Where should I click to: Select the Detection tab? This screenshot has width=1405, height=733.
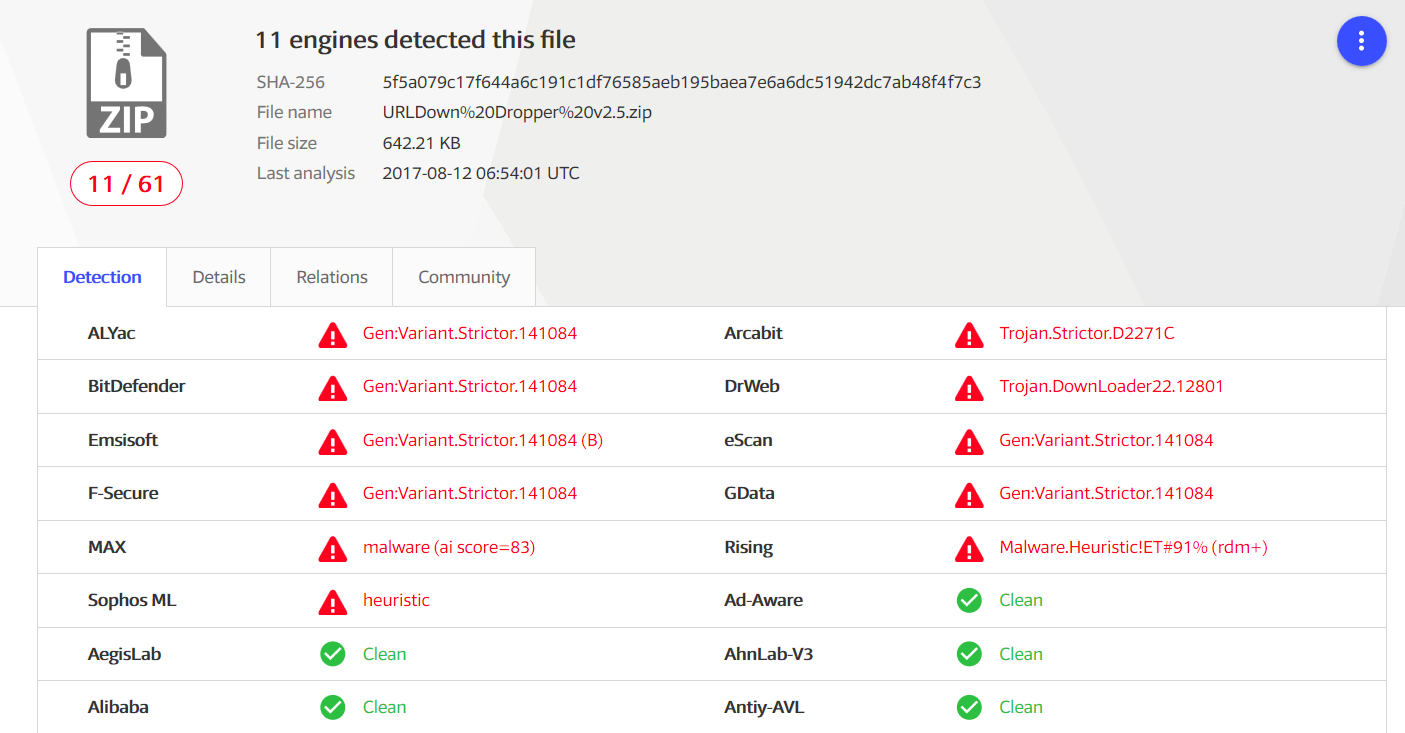click(x=102, y=277)
